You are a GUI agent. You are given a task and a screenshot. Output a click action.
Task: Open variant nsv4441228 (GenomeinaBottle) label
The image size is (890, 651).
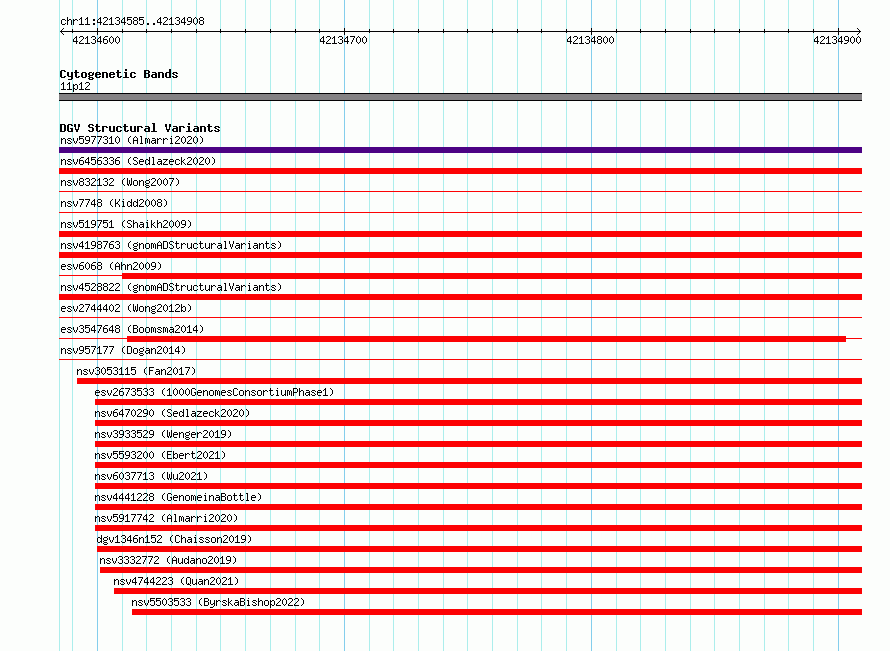pos(178,497)
